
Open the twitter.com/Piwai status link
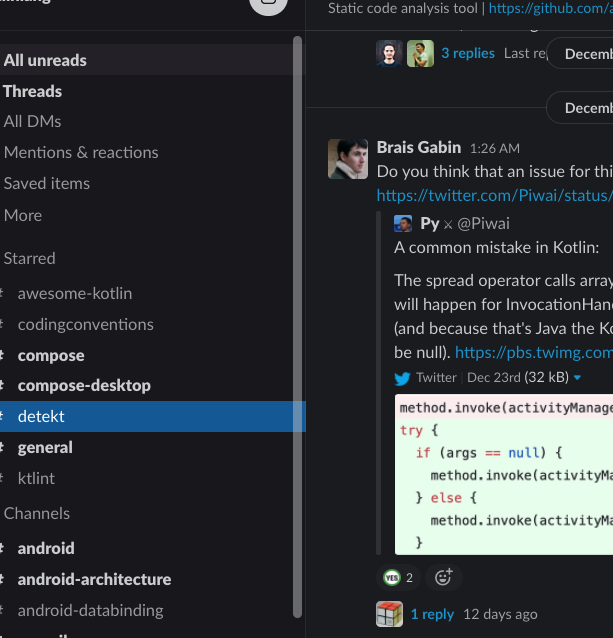495,196
